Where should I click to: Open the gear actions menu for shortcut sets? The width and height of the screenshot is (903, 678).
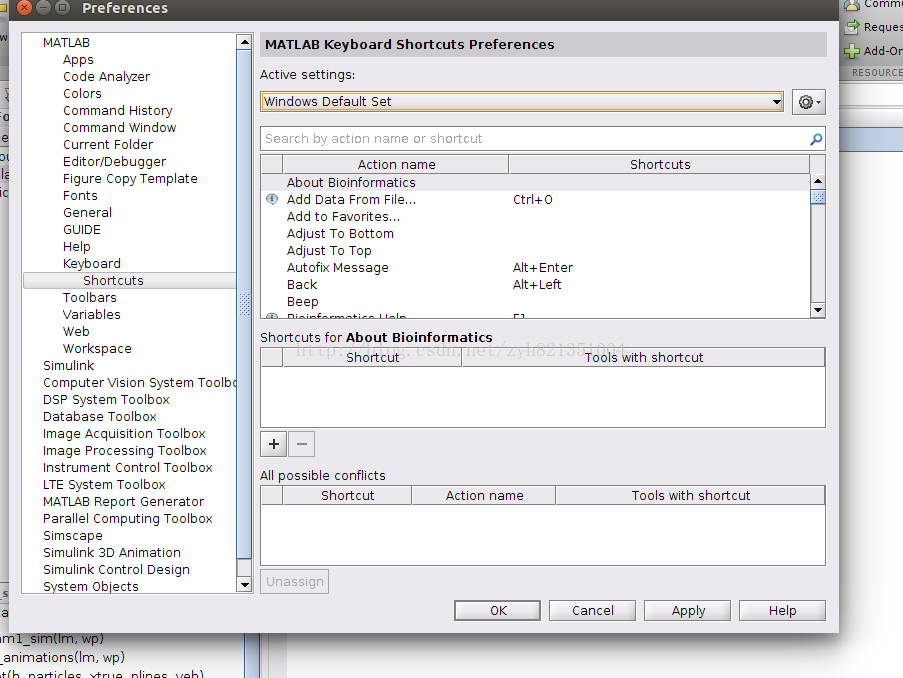[809, 102]
